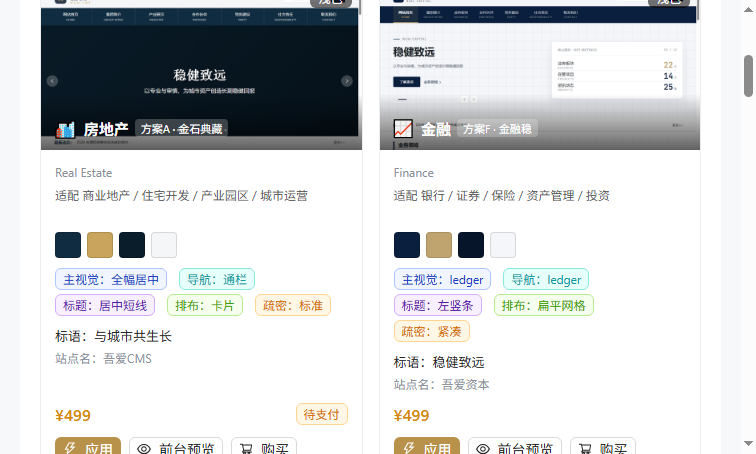Screen dimensions: 756x454
Task: Click the 方案F·金融稳 badge
Action: [x=497, y=129]
